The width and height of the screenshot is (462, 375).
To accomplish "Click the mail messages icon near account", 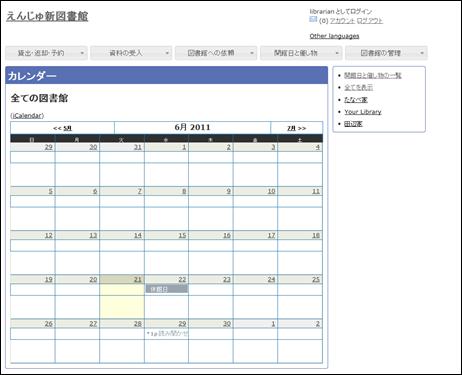I will coord(313,19).
